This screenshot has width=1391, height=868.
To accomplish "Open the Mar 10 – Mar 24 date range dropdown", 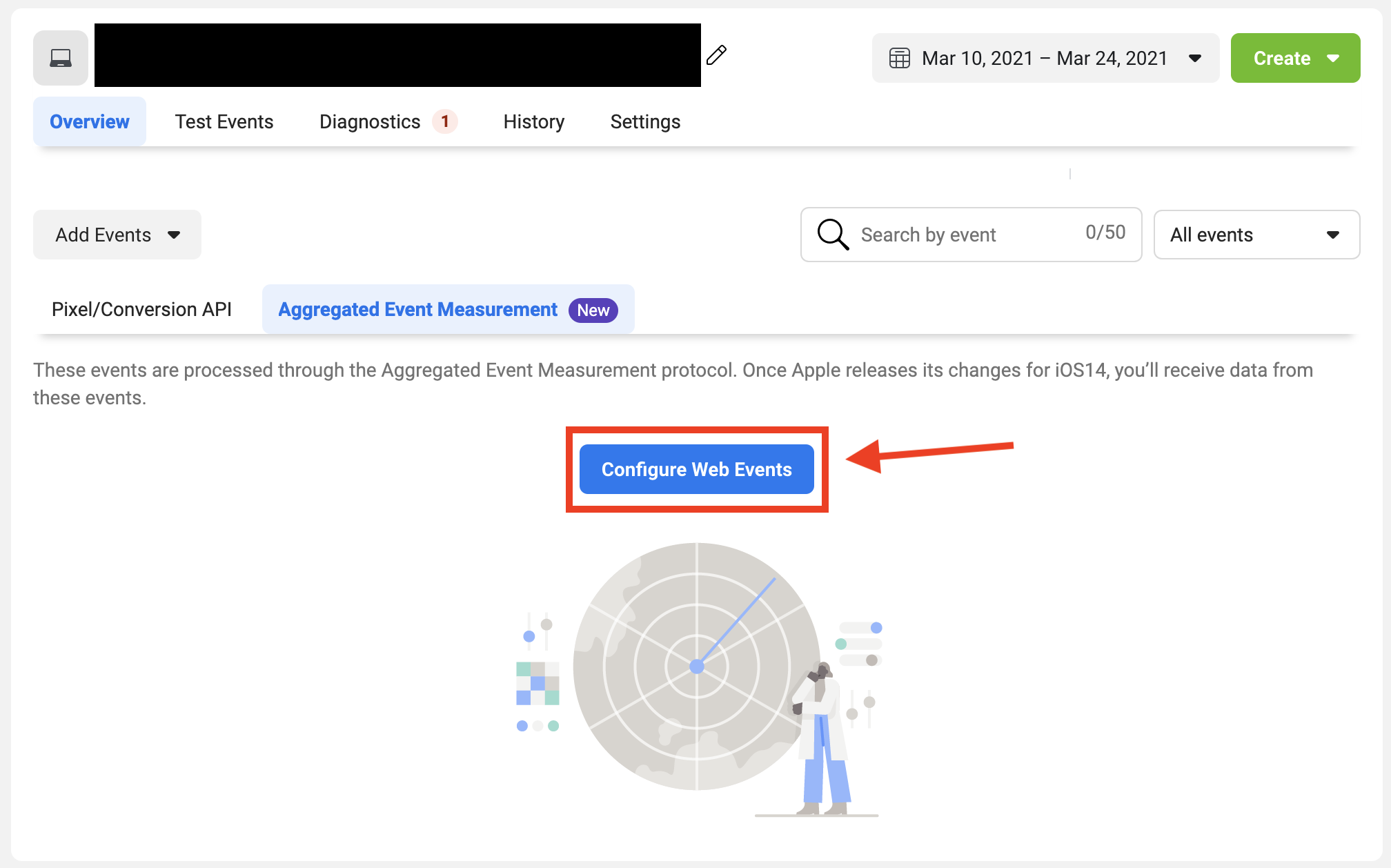I will point(1045,58).
